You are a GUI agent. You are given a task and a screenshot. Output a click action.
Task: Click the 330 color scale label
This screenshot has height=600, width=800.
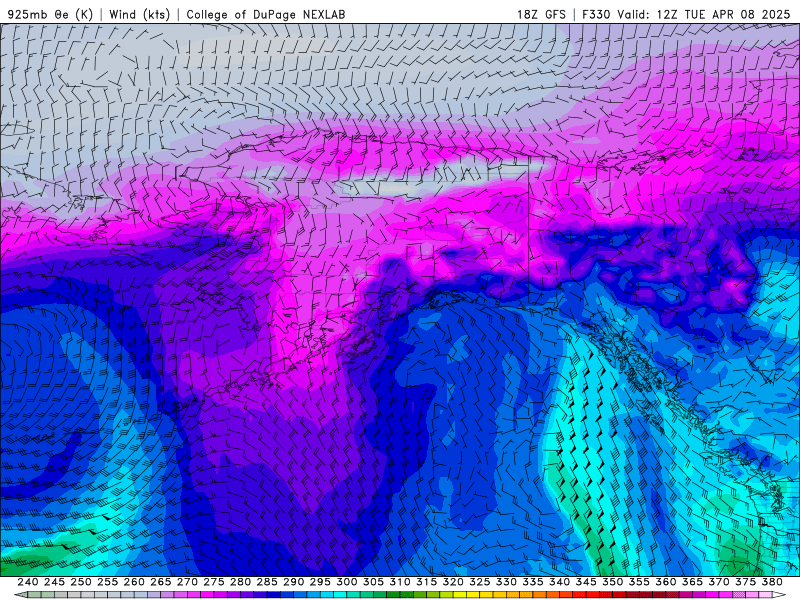click(506, 582)
